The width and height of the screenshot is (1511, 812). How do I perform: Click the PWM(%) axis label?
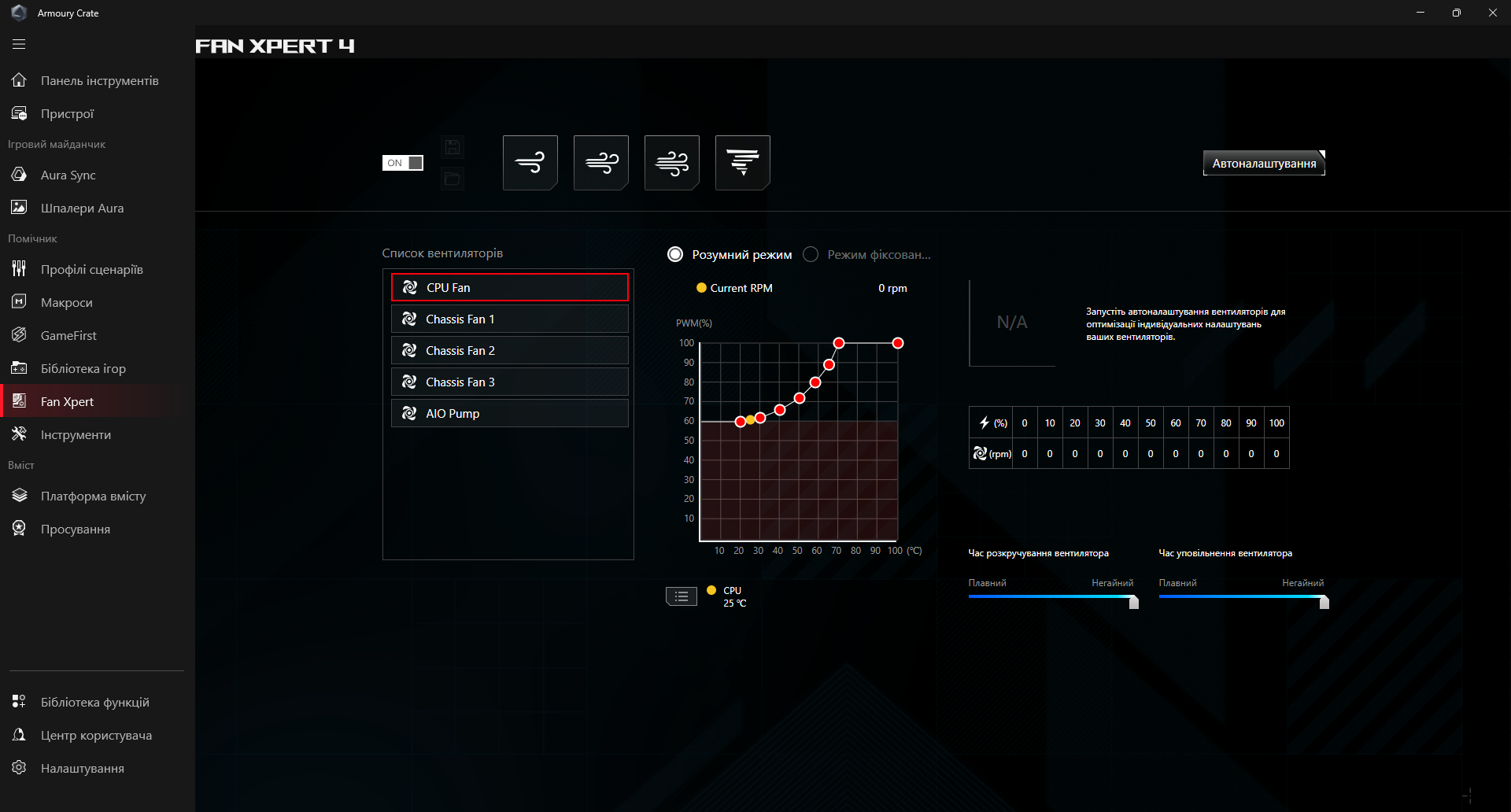tap(694, 323)
